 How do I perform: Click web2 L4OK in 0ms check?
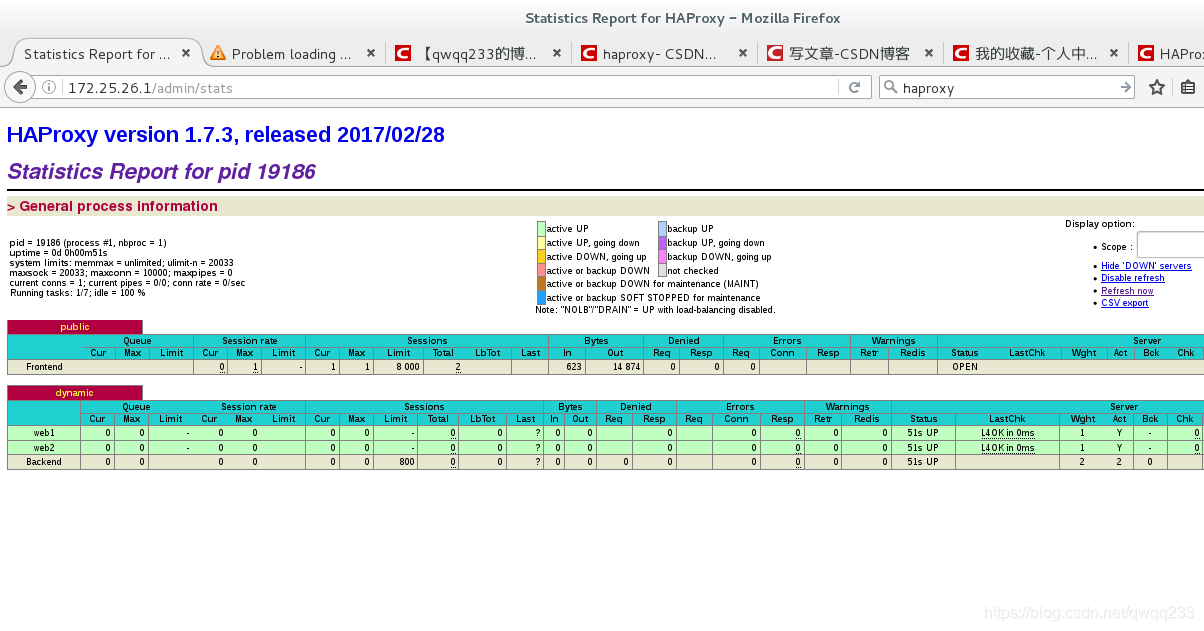[1008, 448]
